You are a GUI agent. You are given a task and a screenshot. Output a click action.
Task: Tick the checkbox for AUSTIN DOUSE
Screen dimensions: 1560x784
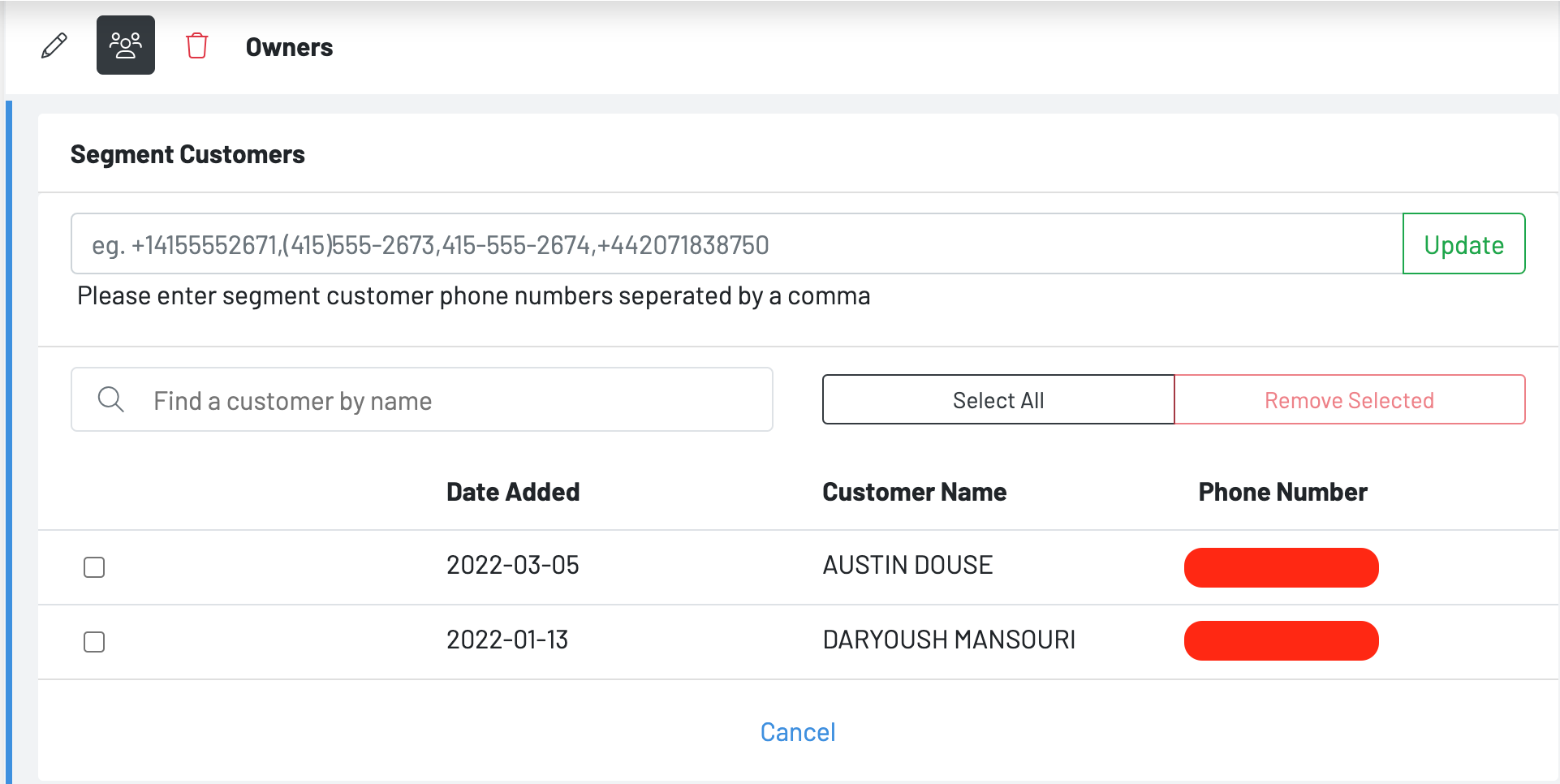pyautogui.click(x=94, y=567)
